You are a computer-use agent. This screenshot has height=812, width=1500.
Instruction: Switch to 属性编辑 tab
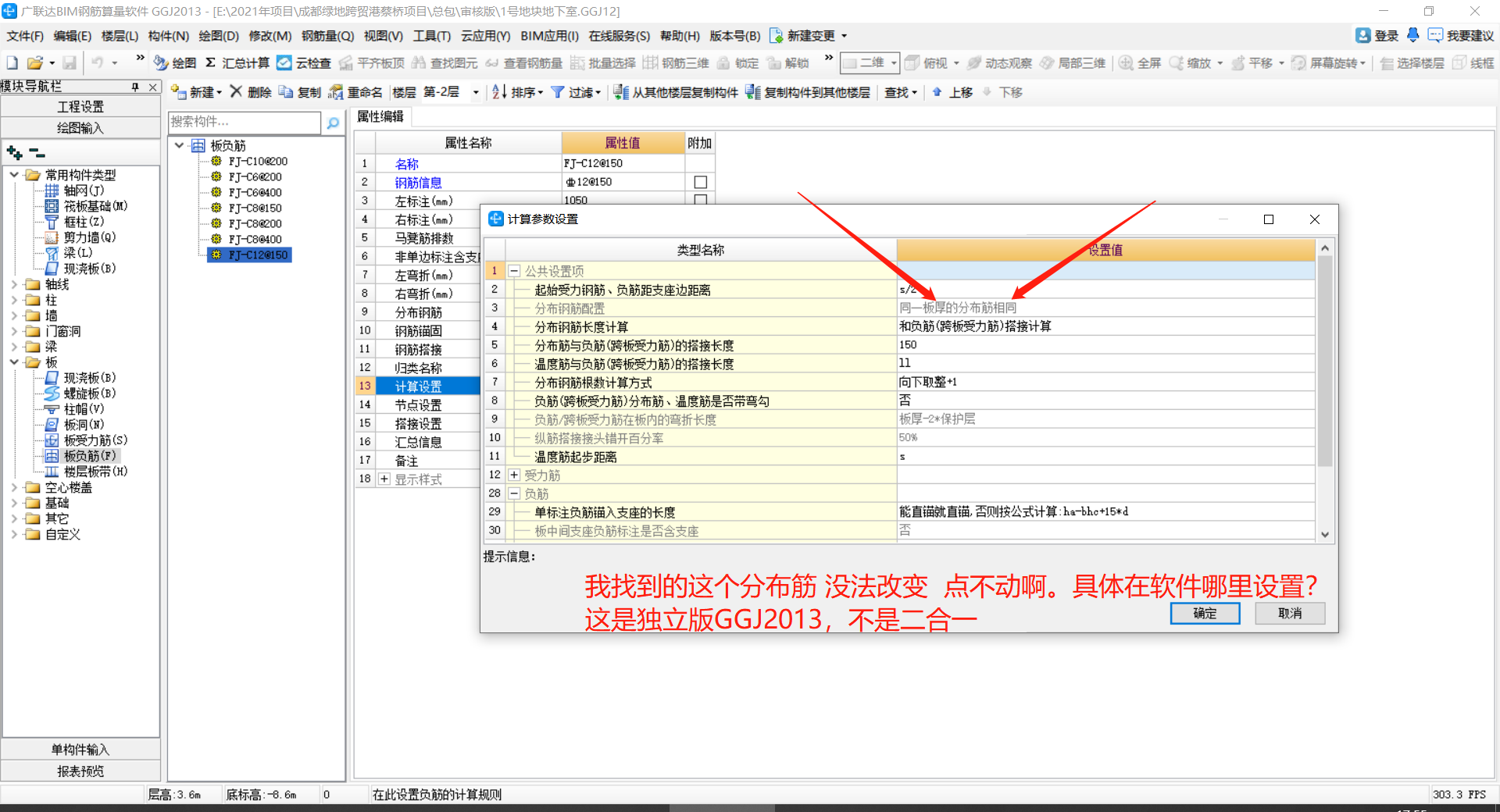click(x=380, y=116)
